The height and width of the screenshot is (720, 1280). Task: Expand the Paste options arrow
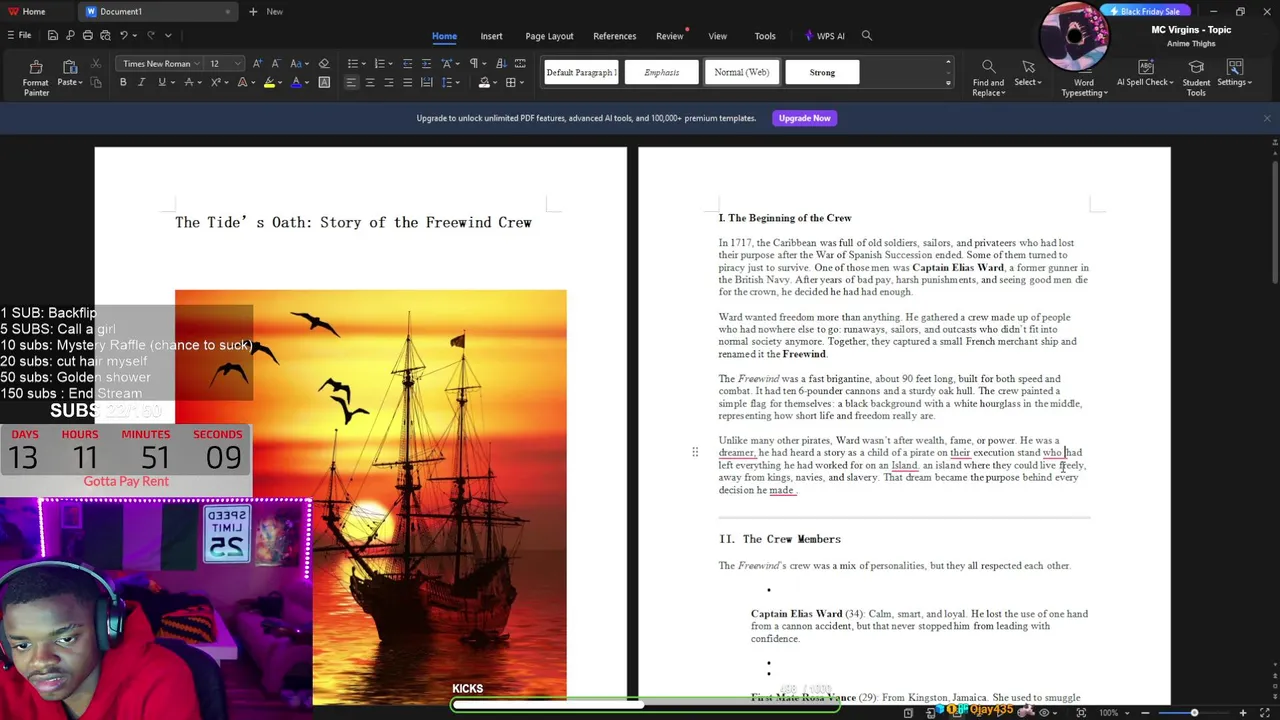click(79, 82)
